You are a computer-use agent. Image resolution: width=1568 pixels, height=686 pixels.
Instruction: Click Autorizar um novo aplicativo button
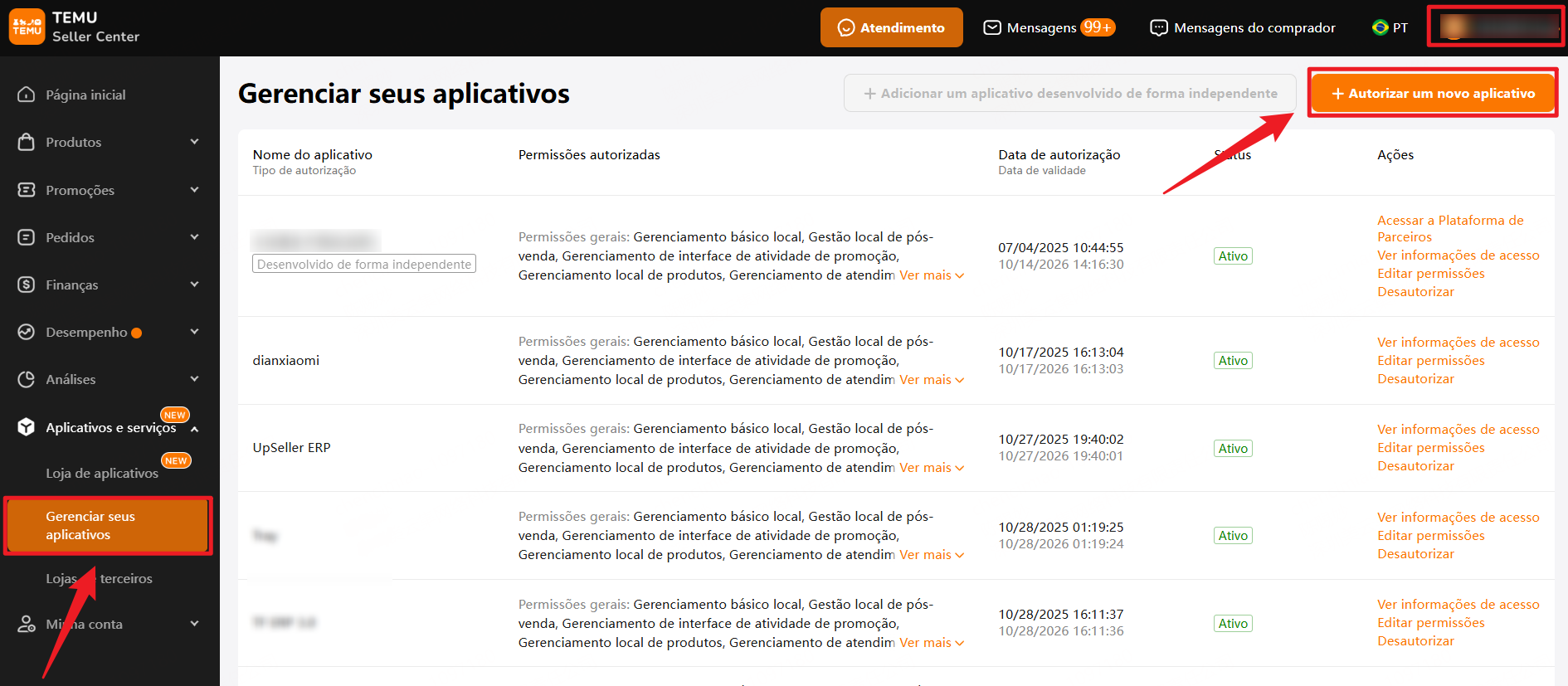pyautogui.click(x=1433, y=94)
